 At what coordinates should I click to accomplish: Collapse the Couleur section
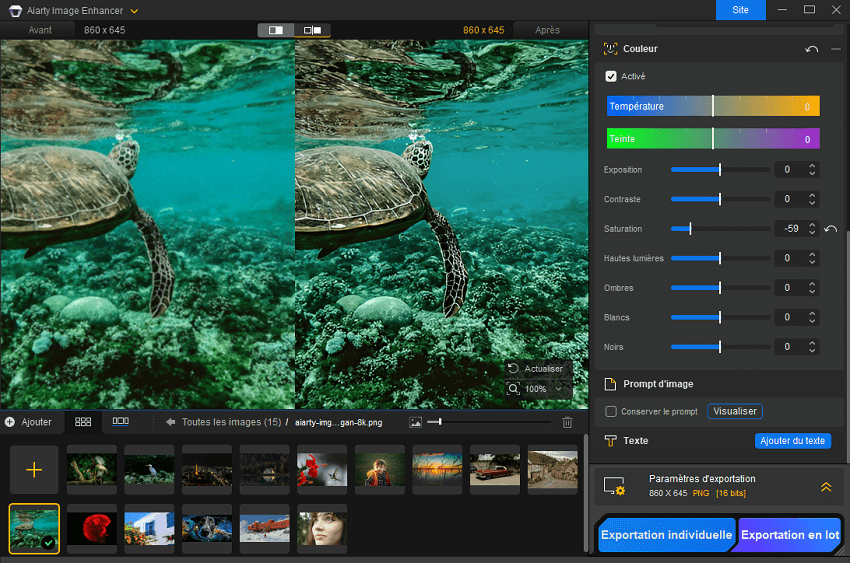[836, 49]
